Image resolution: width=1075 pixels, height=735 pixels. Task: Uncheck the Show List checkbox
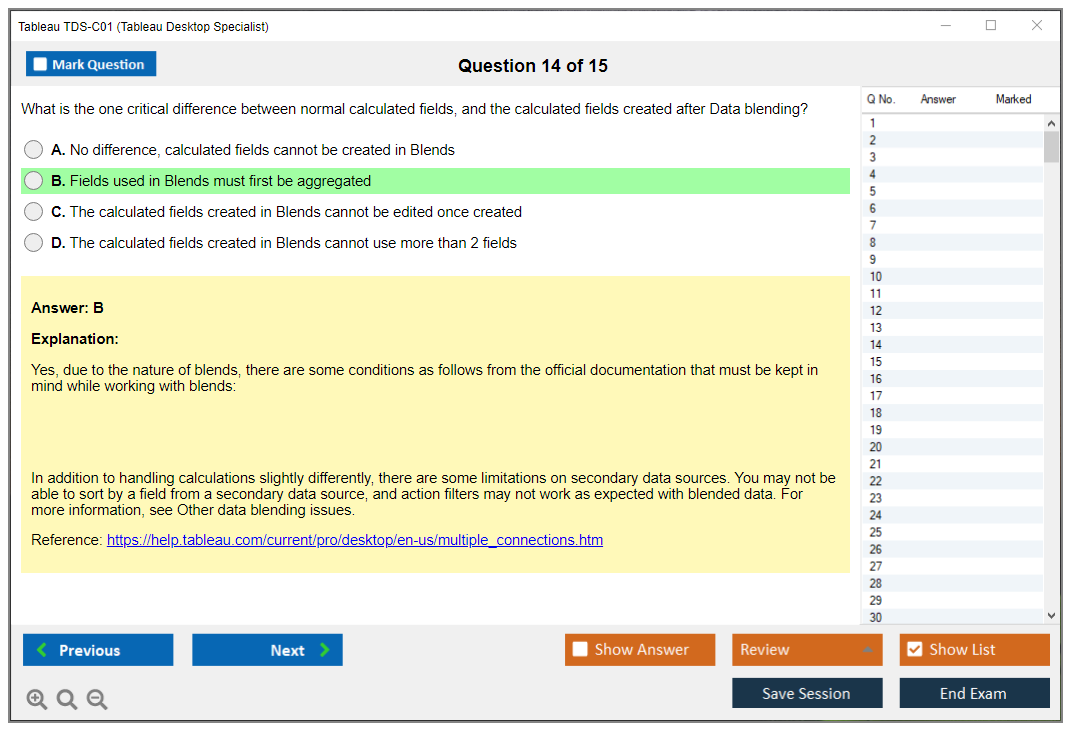point(914,650)
